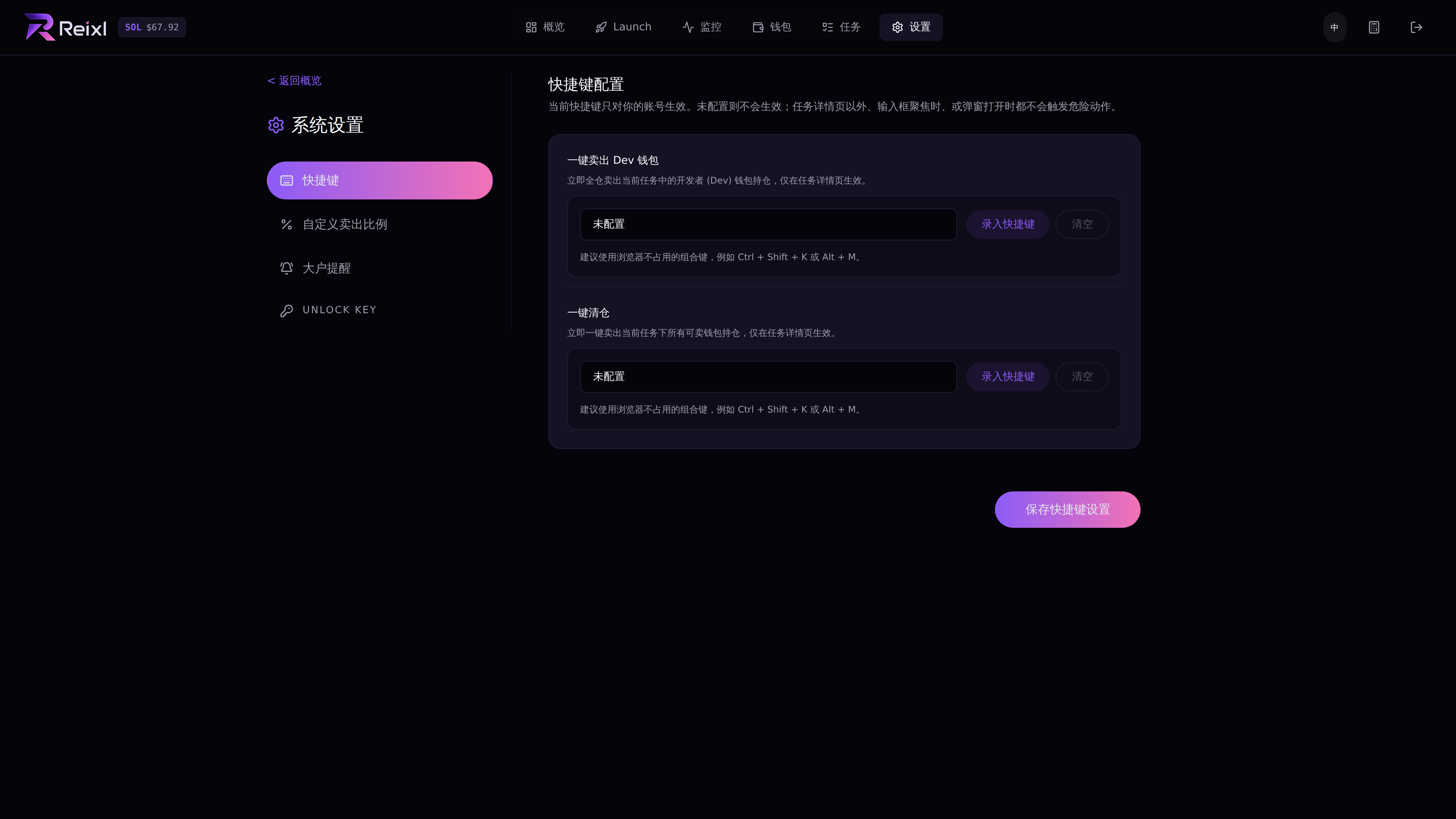Click the 未配置 field under 一键清仓
The width and height of the screenshot is (1456, 819).
click(768, 377)
